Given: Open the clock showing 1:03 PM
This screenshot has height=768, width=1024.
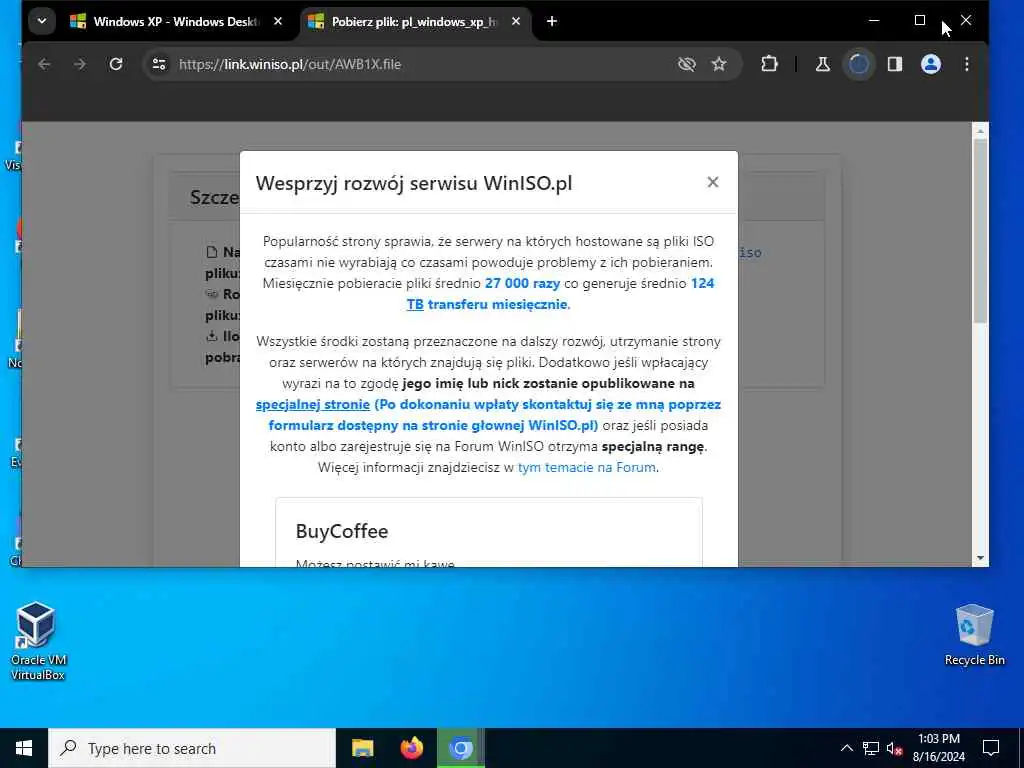Looking at the screenshot, I should [938, 748].
